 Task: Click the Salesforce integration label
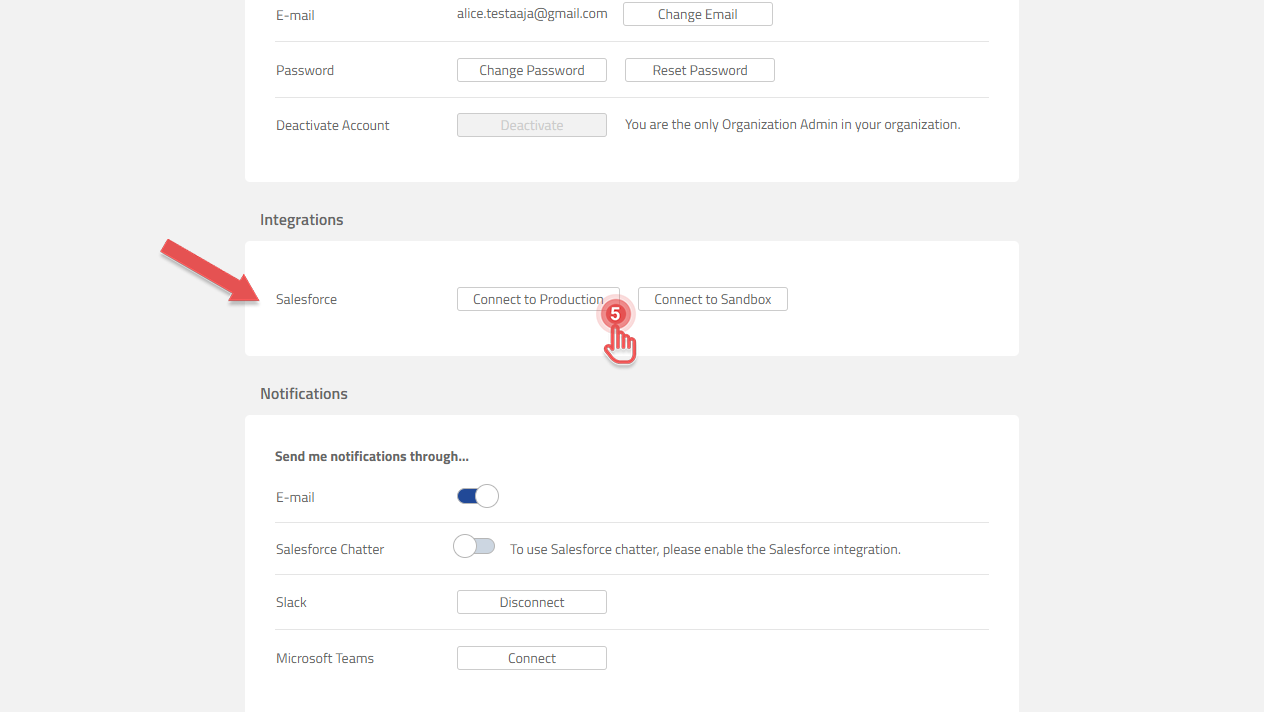[306, 298]
